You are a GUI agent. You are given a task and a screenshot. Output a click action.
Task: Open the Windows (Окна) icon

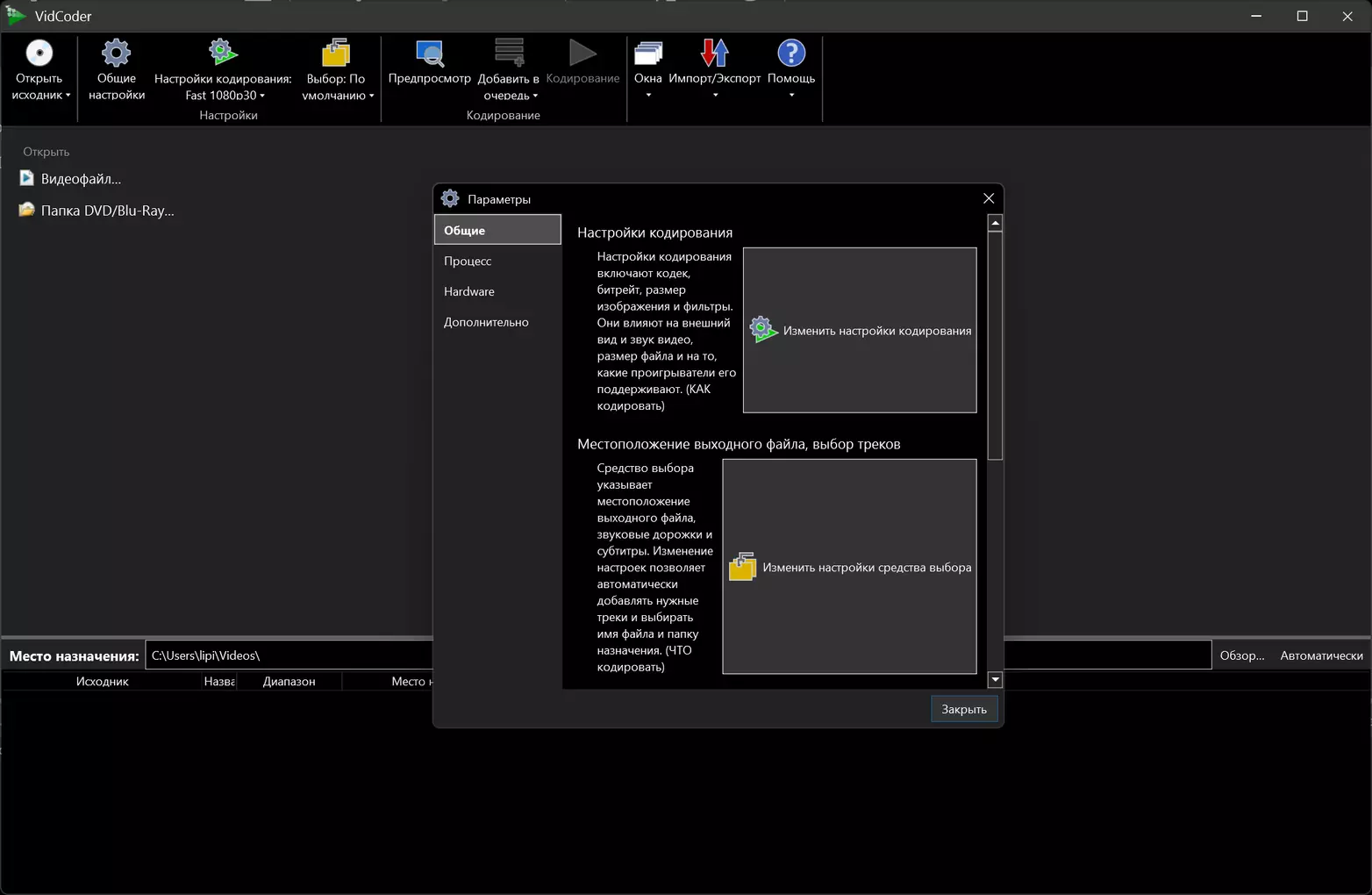[x=647, y=54]
